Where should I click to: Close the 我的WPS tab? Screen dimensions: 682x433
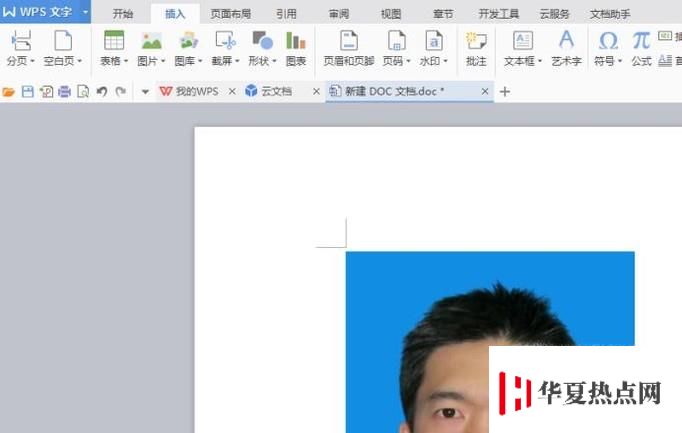(232, 91)
